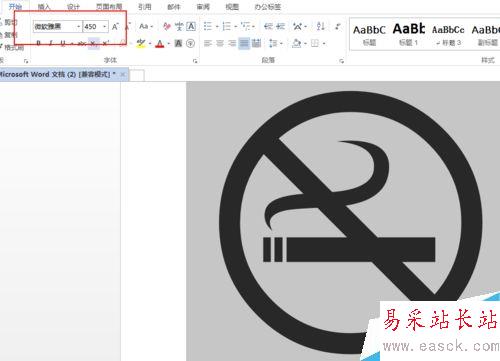The width and height of the screenshot is (500, 361).
Task: Apply the 副标题 style
Action: 486,34
